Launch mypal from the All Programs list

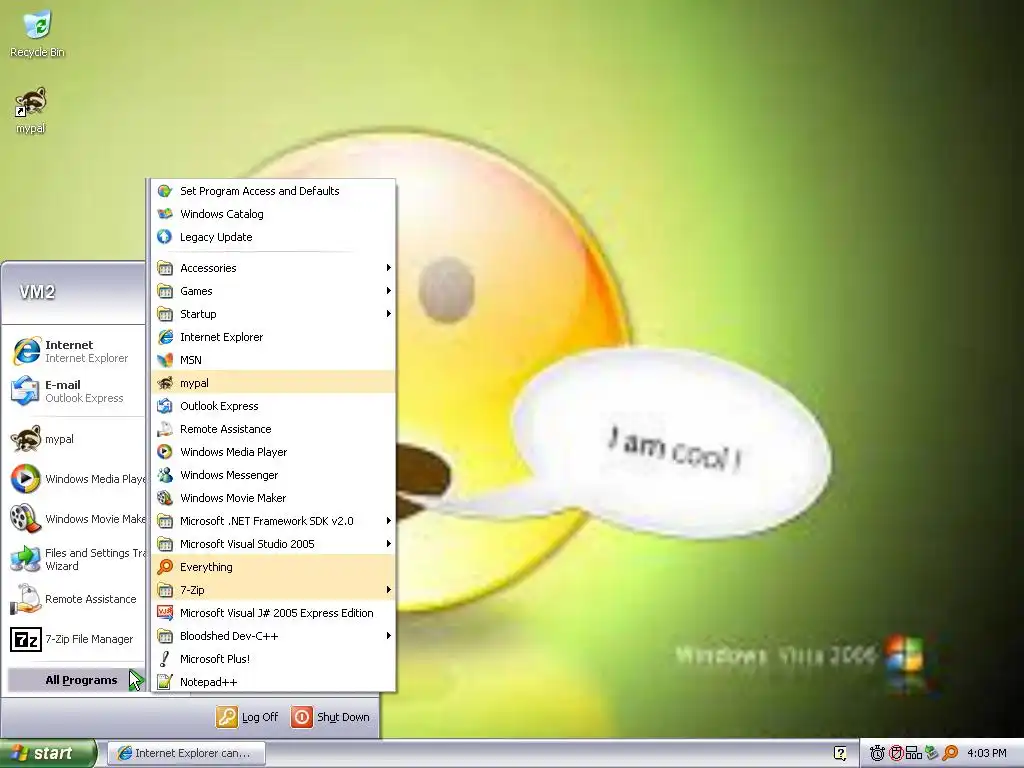coord(274,383)
